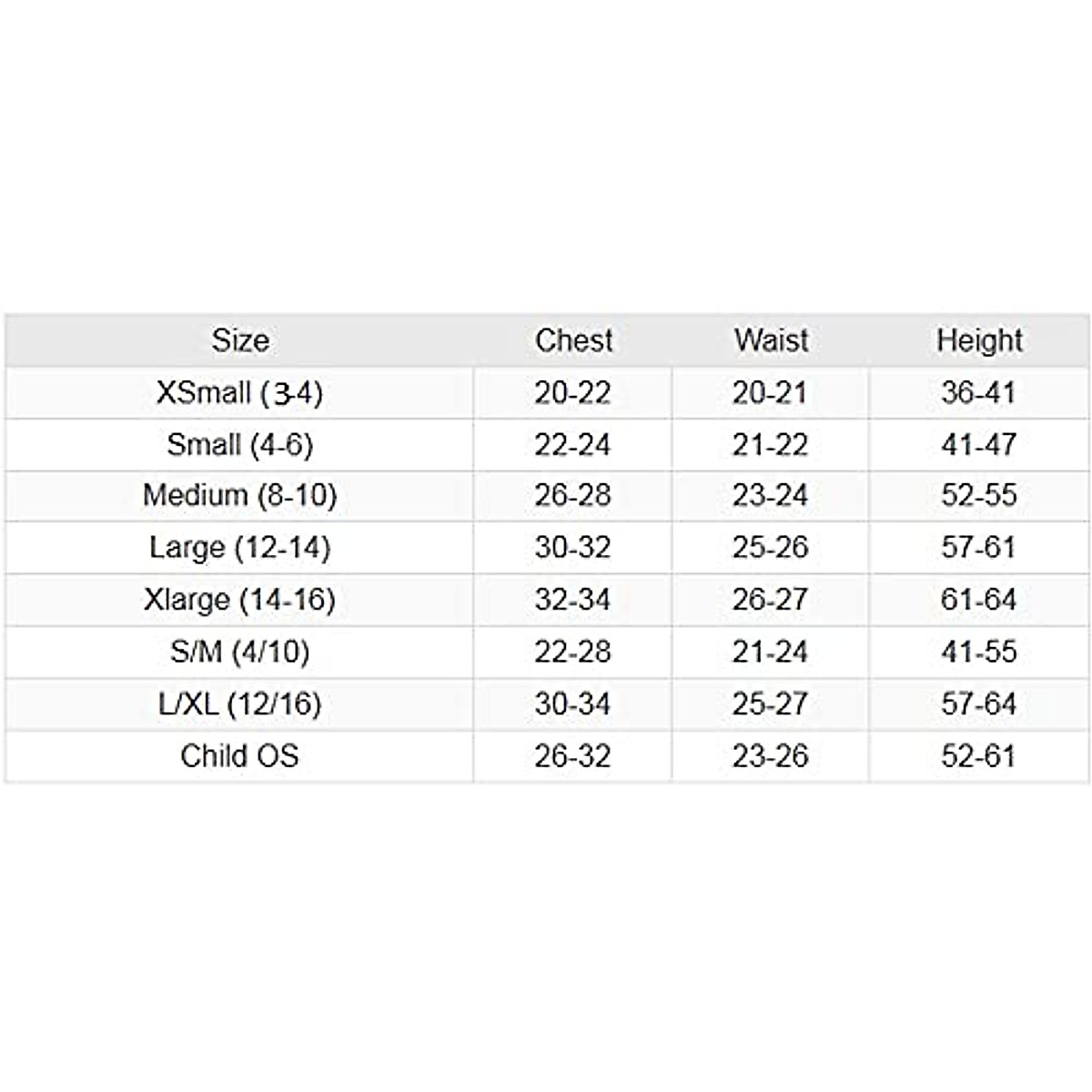Click the Xlarge (14-16) size label
The height and width of the screenshot is (1092, 1092).
[x=239, y=600]
